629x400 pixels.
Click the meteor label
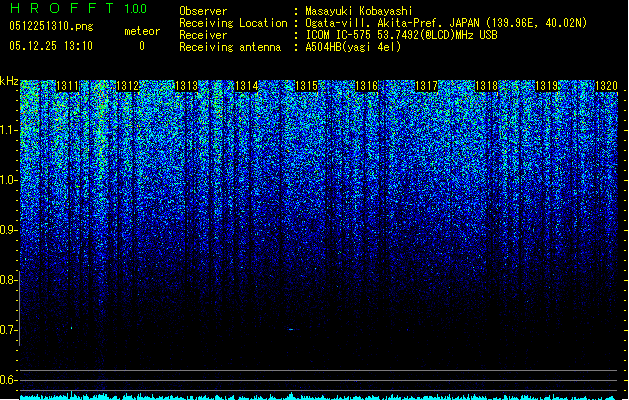[x=142, y=31]
